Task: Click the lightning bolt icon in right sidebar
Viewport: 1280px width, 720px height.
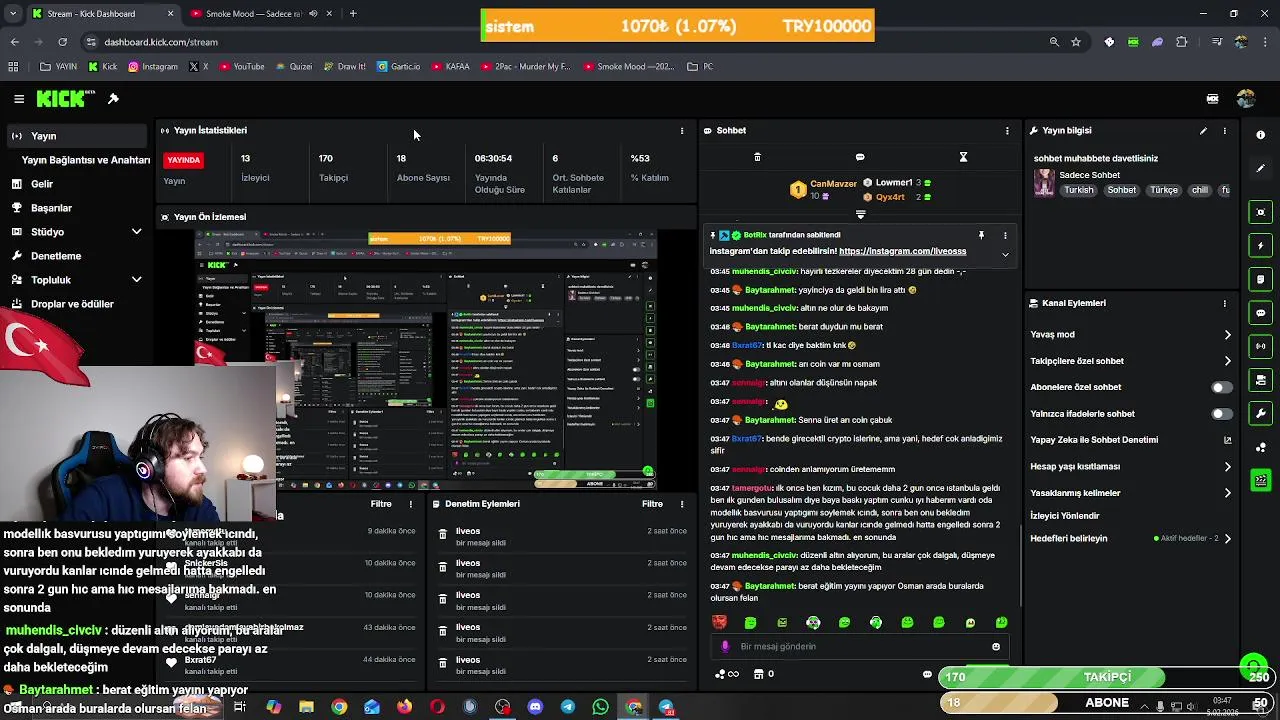Action: [x=1260, y=246]
